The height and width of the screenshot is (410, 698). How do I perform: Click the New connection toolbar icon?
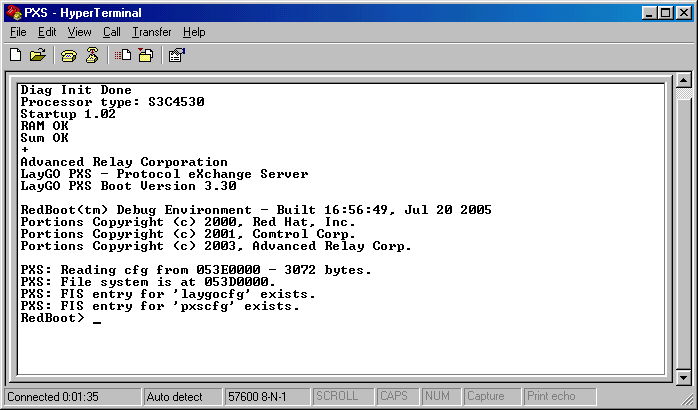16,55
